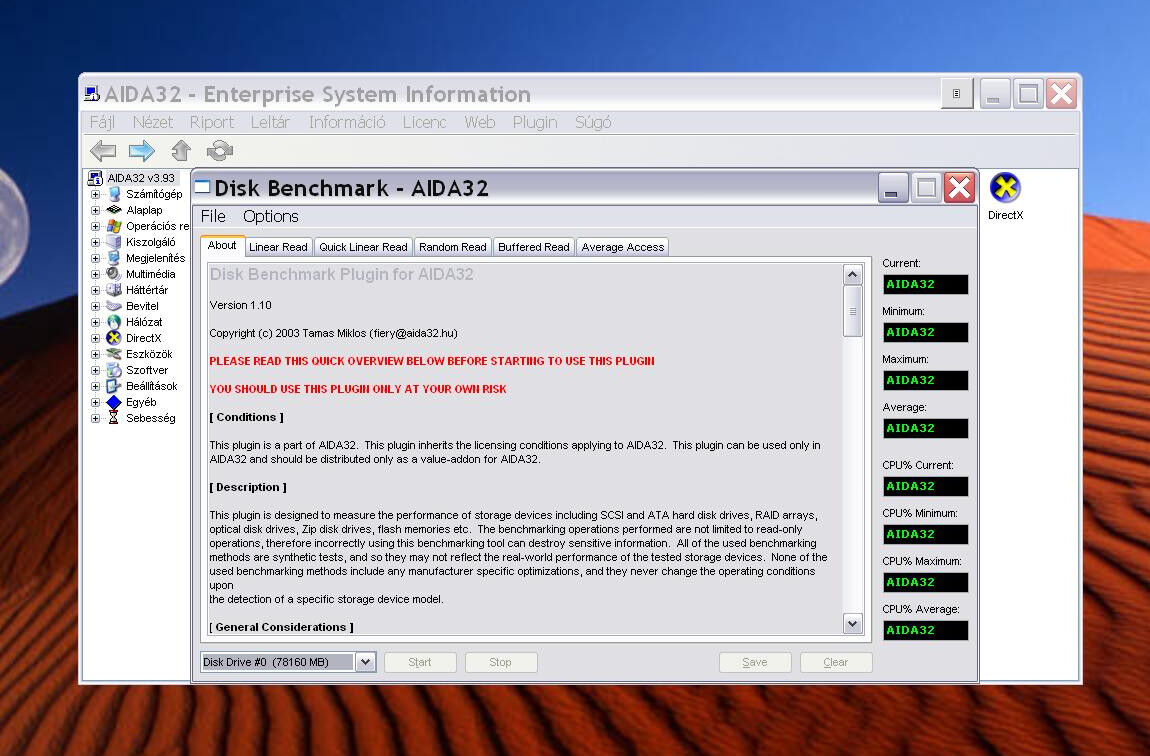Select the DirectX icon in the tree

click(114, 338)
